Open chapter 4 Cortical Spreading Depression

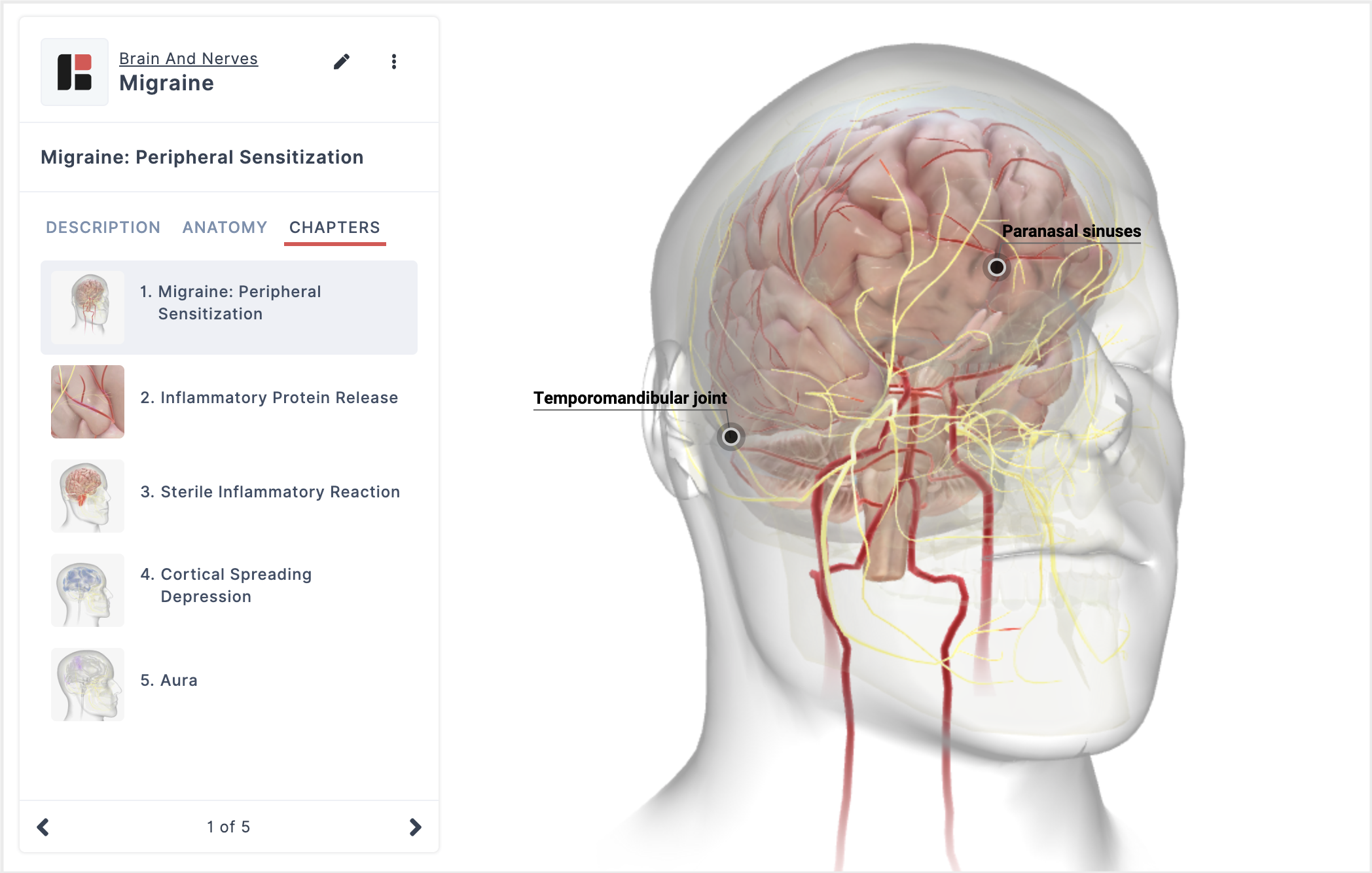click(229, 590)
